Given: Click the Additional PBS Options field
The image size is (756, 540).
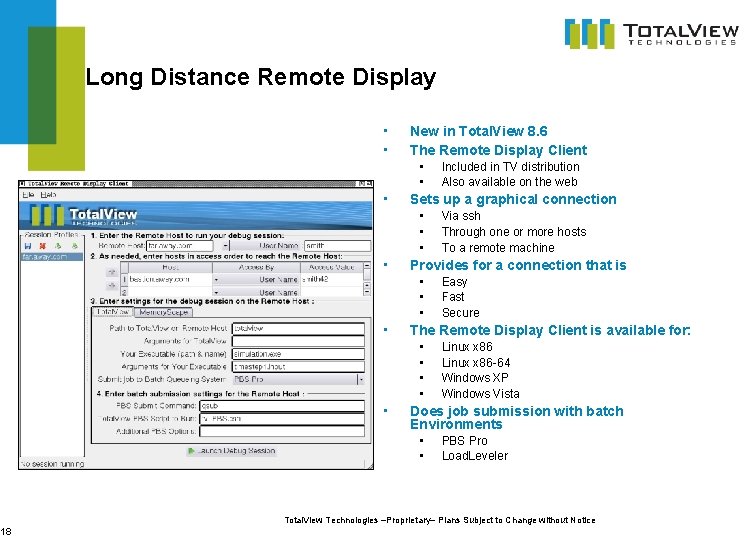Looking at the screenshot, I should [282, 432].
